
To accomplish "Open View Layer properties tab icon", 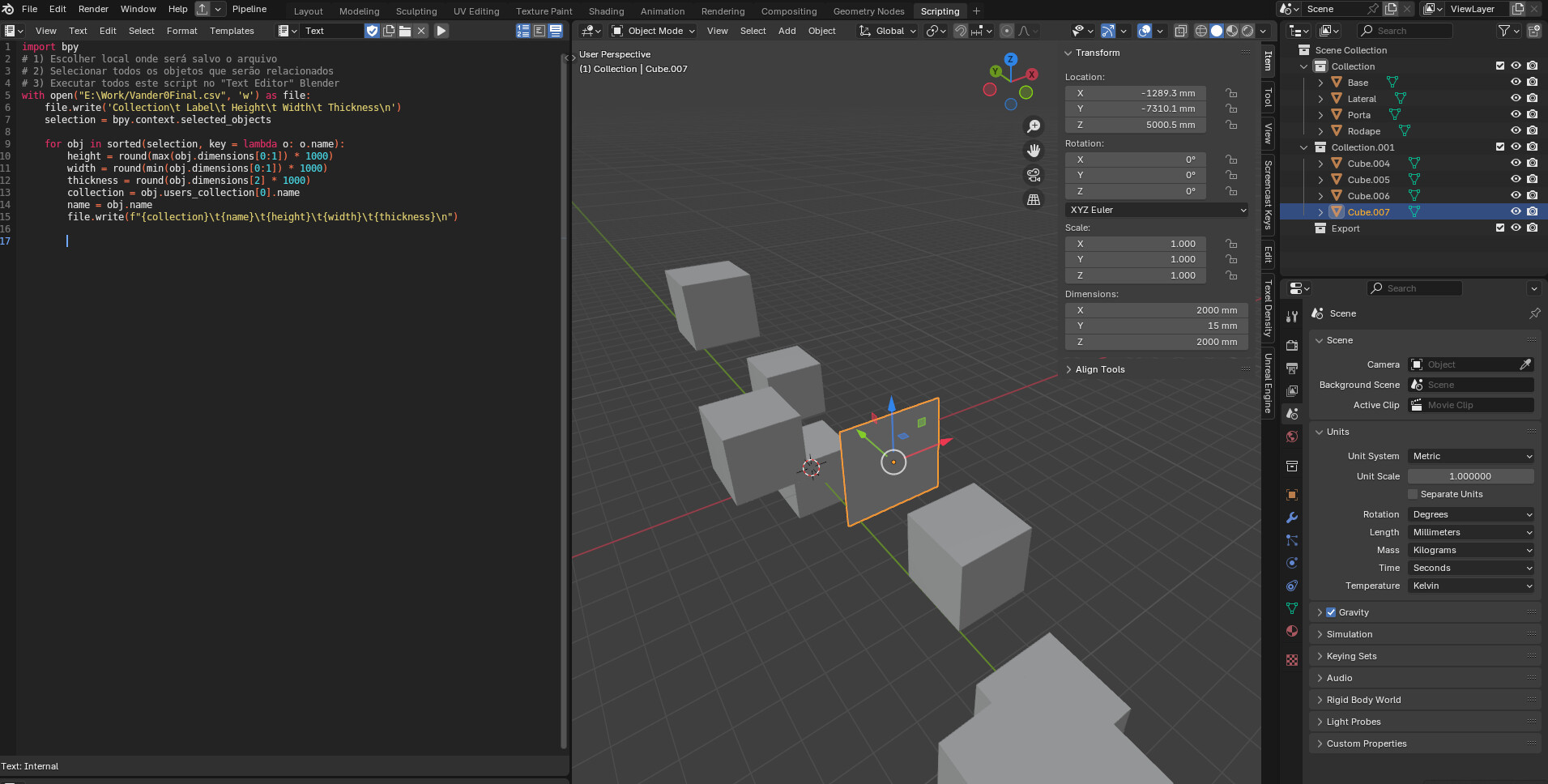I will click(1292, 391).
